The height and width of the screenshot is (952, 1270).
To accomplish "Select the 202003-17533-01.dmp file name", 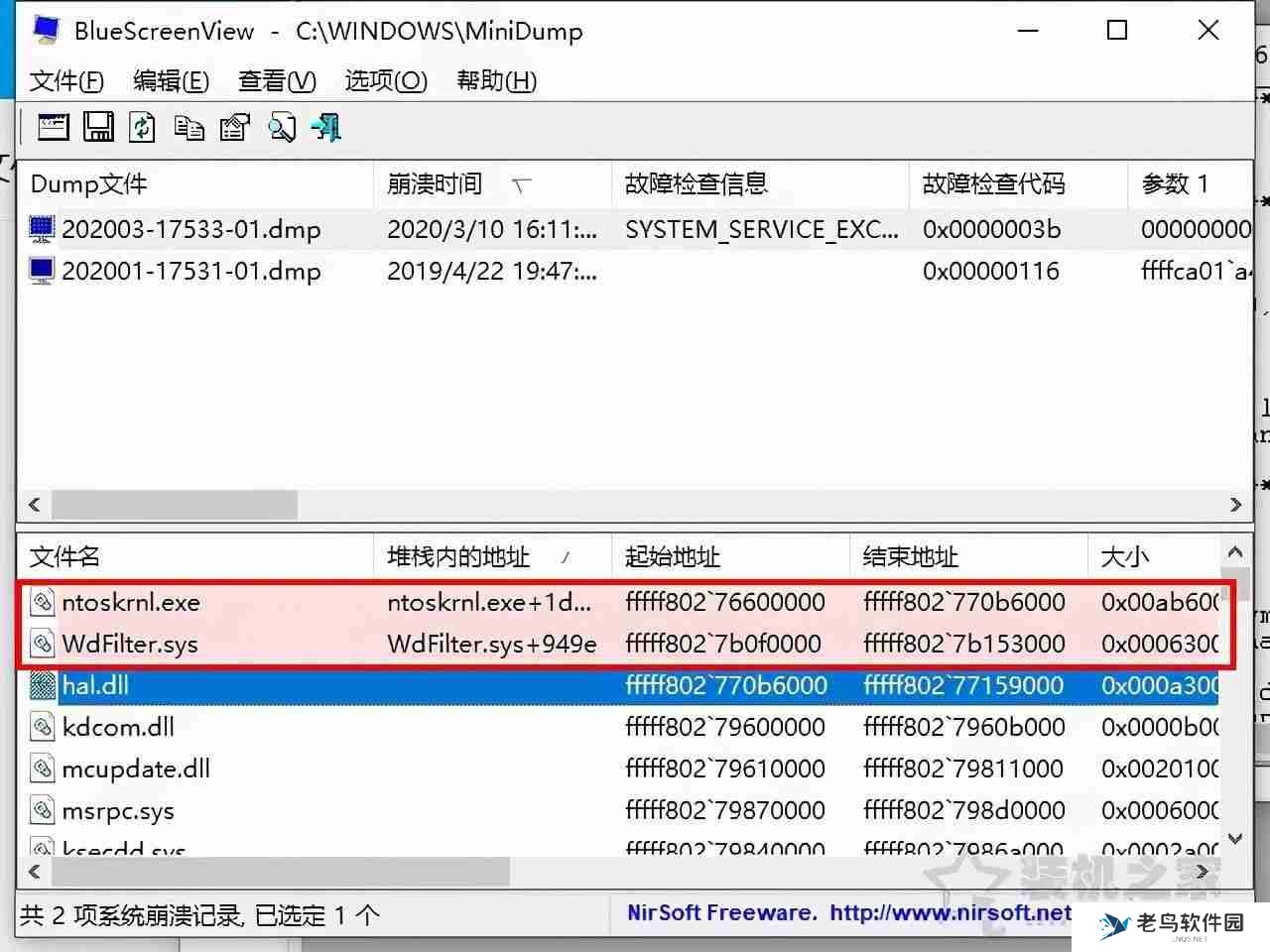I will point(191,229).
